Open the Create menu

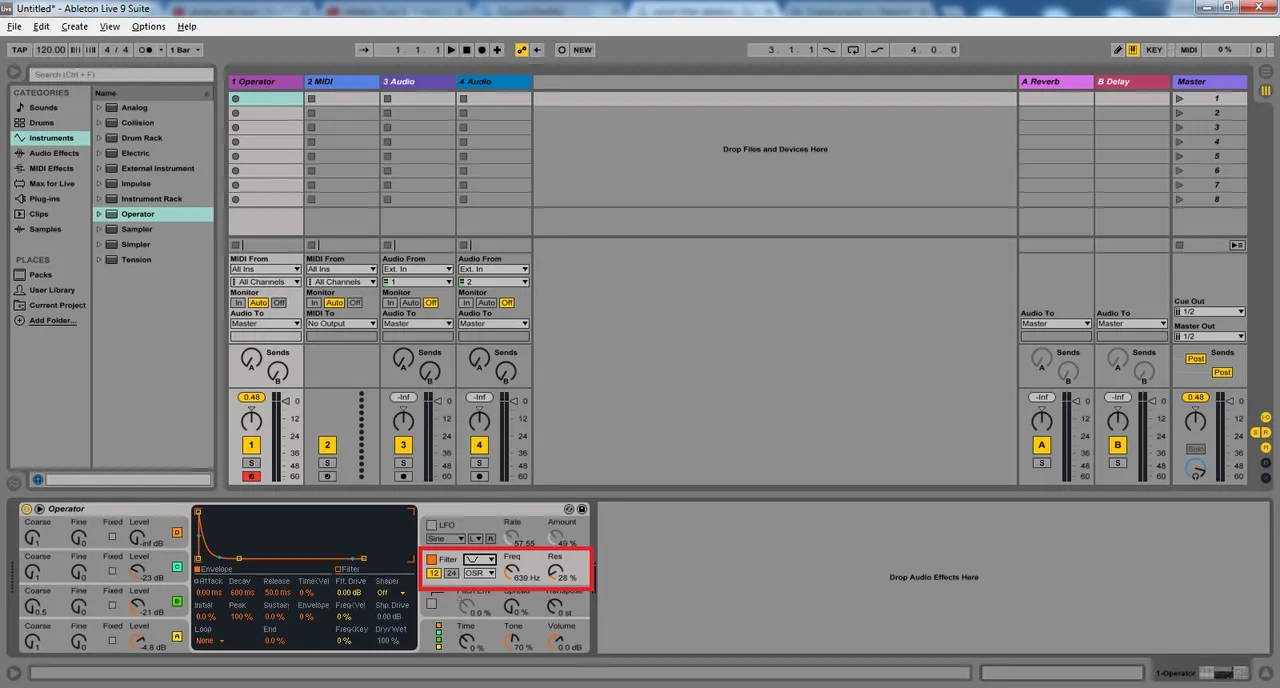[x=75, y=27]
